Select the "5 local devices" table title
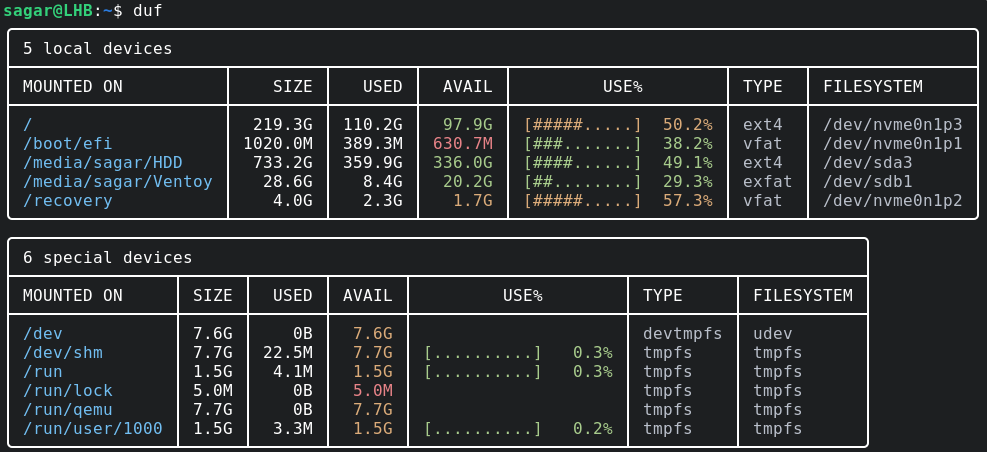The width and height of the screenshot is (987, 452). (97, 48)
